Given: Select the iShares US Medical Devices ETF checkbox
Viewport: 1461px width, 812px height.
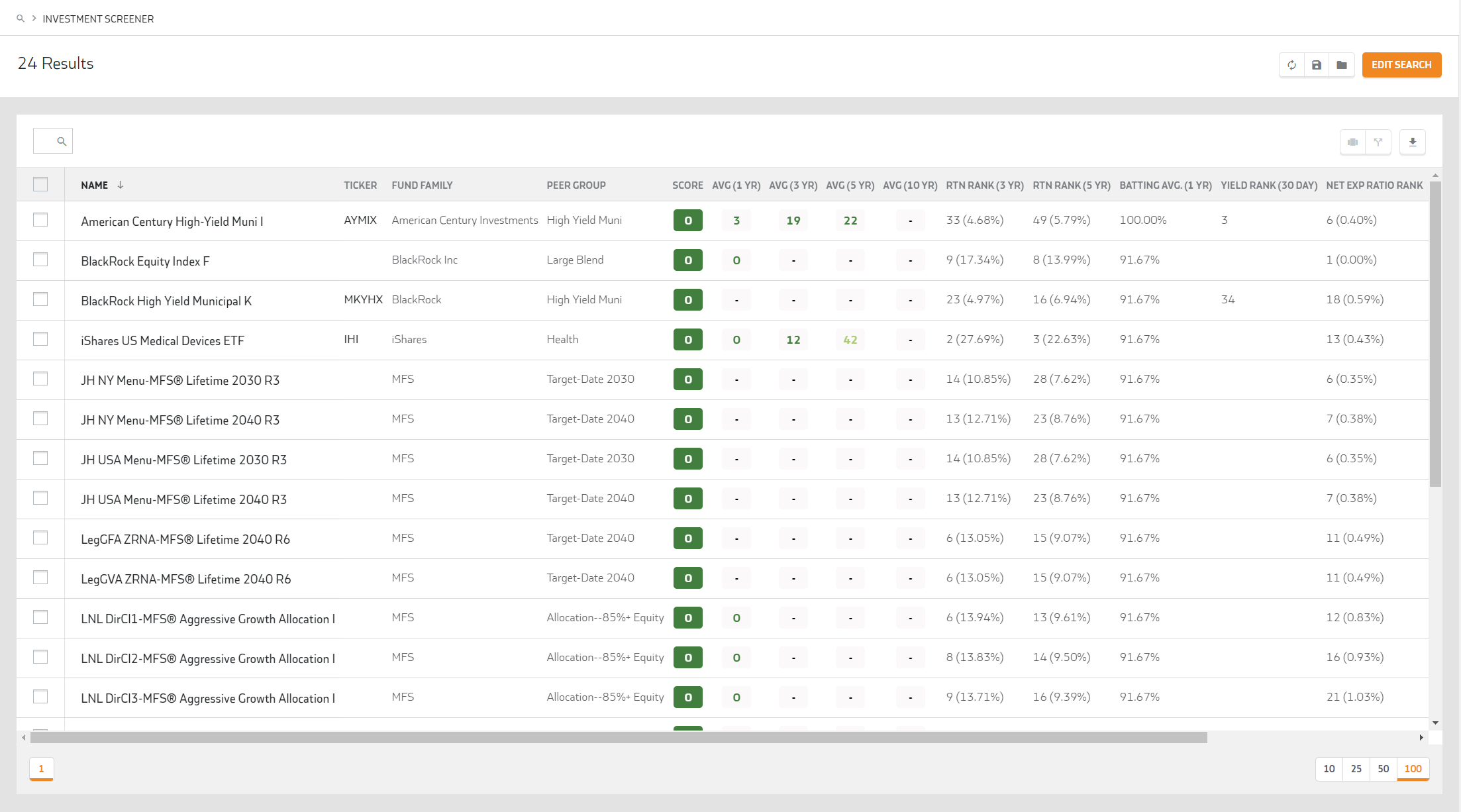Looking at the screenshot, I should [40, 339].
